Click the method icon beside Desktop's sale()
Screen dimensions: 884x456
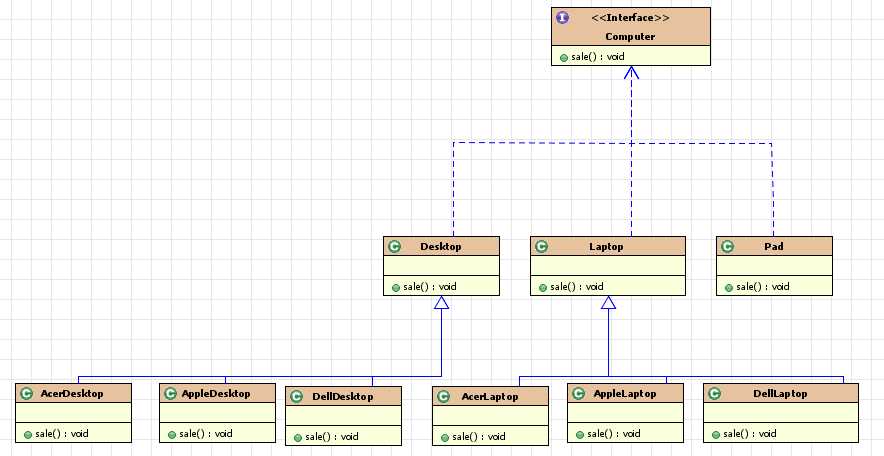point(396,287)
